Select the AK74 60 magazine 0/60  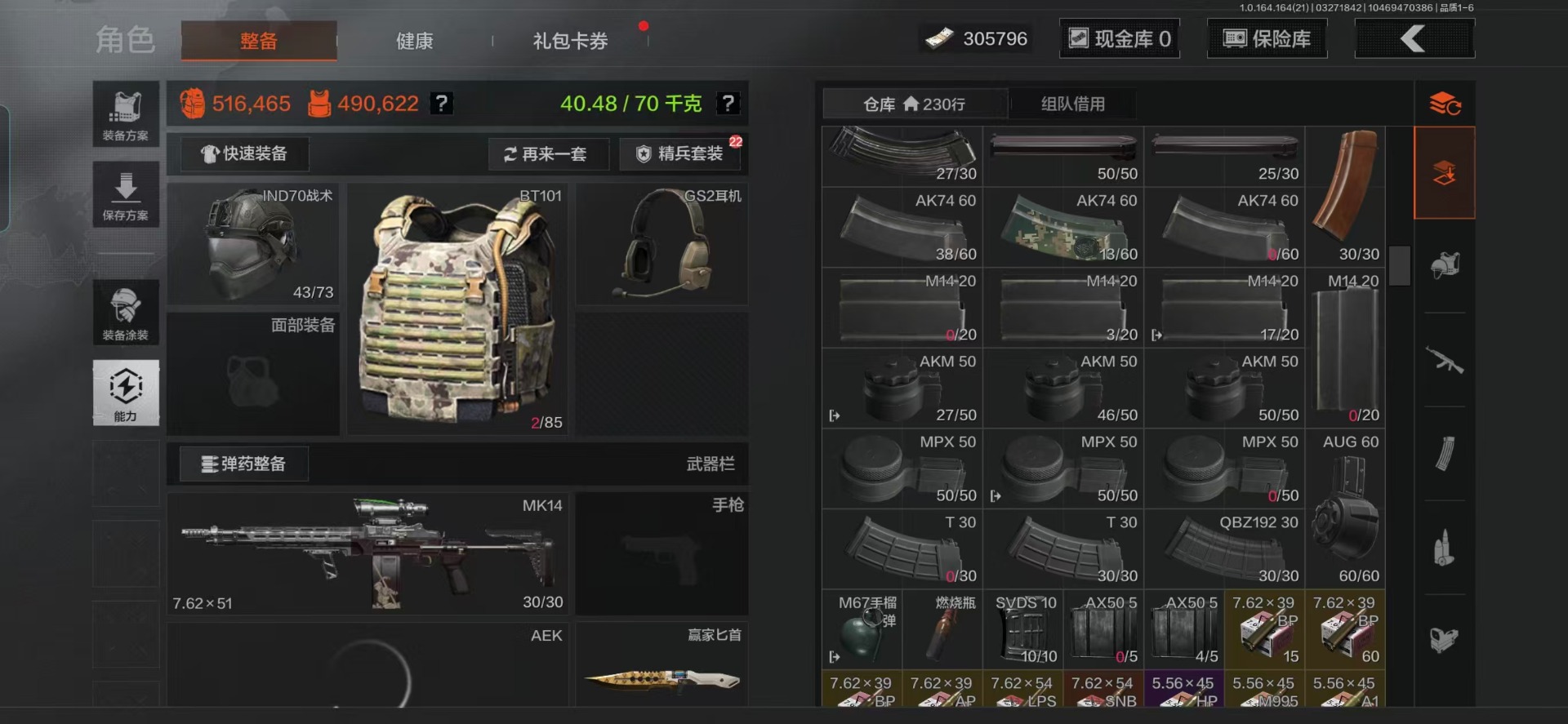pos(1224,227)
